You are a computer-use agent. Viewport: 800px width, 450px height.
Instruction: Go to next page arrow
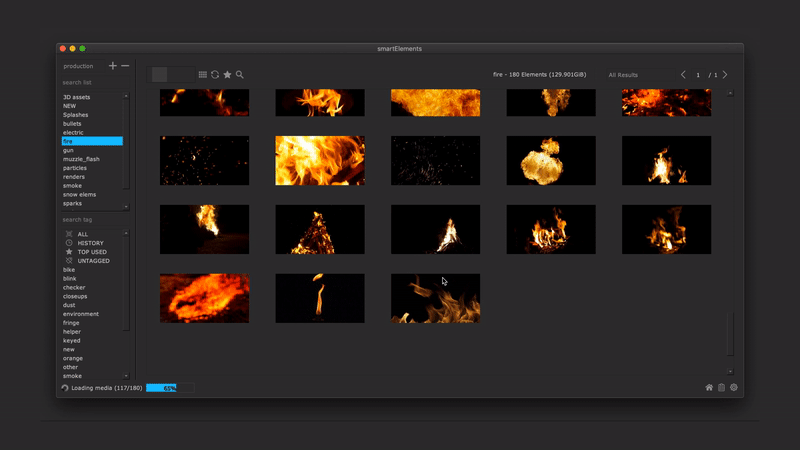(725, 75)
